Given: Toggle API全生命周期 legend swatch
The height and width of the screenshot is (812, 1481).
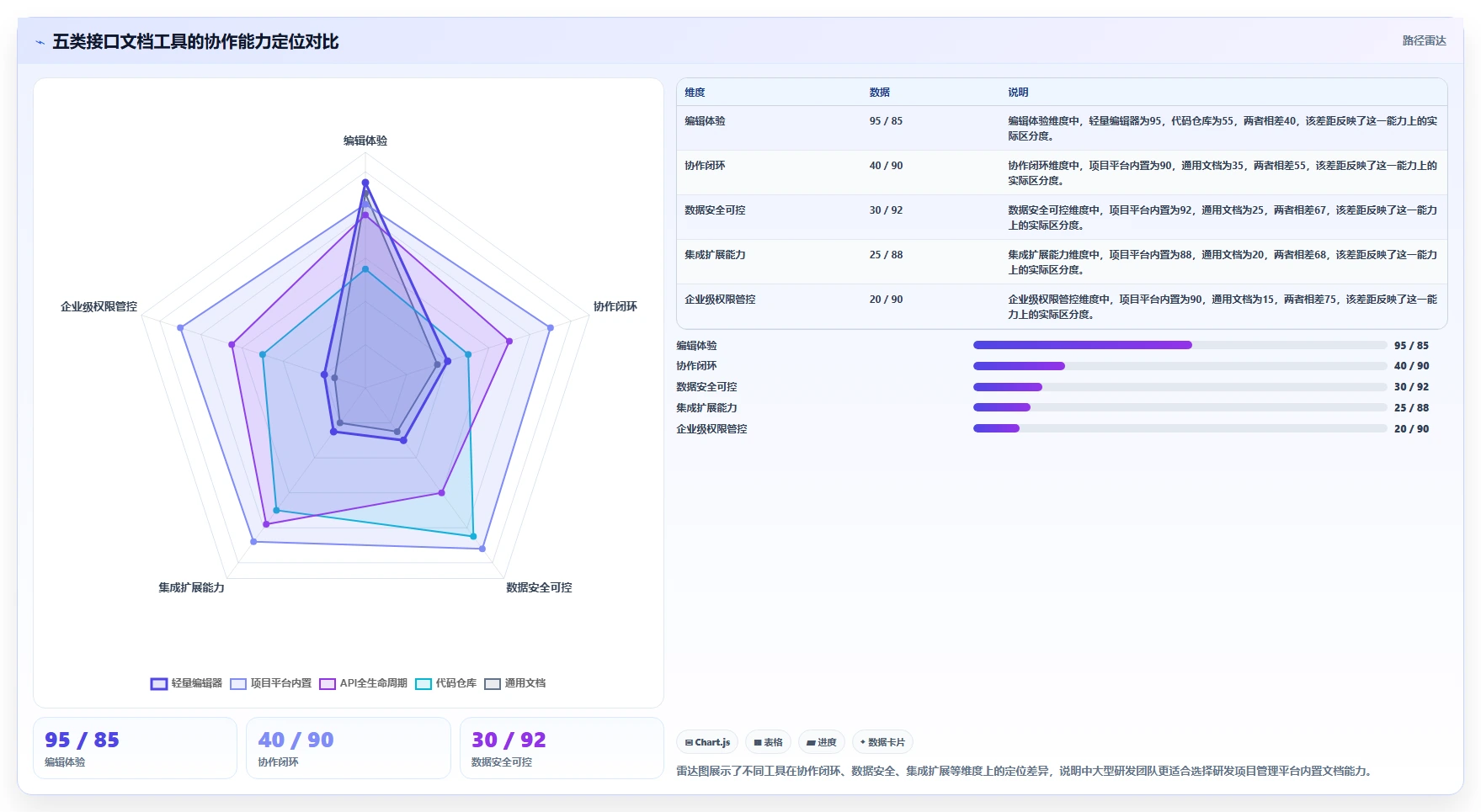Looking at the screenshot, I should [x=328, y=683].
